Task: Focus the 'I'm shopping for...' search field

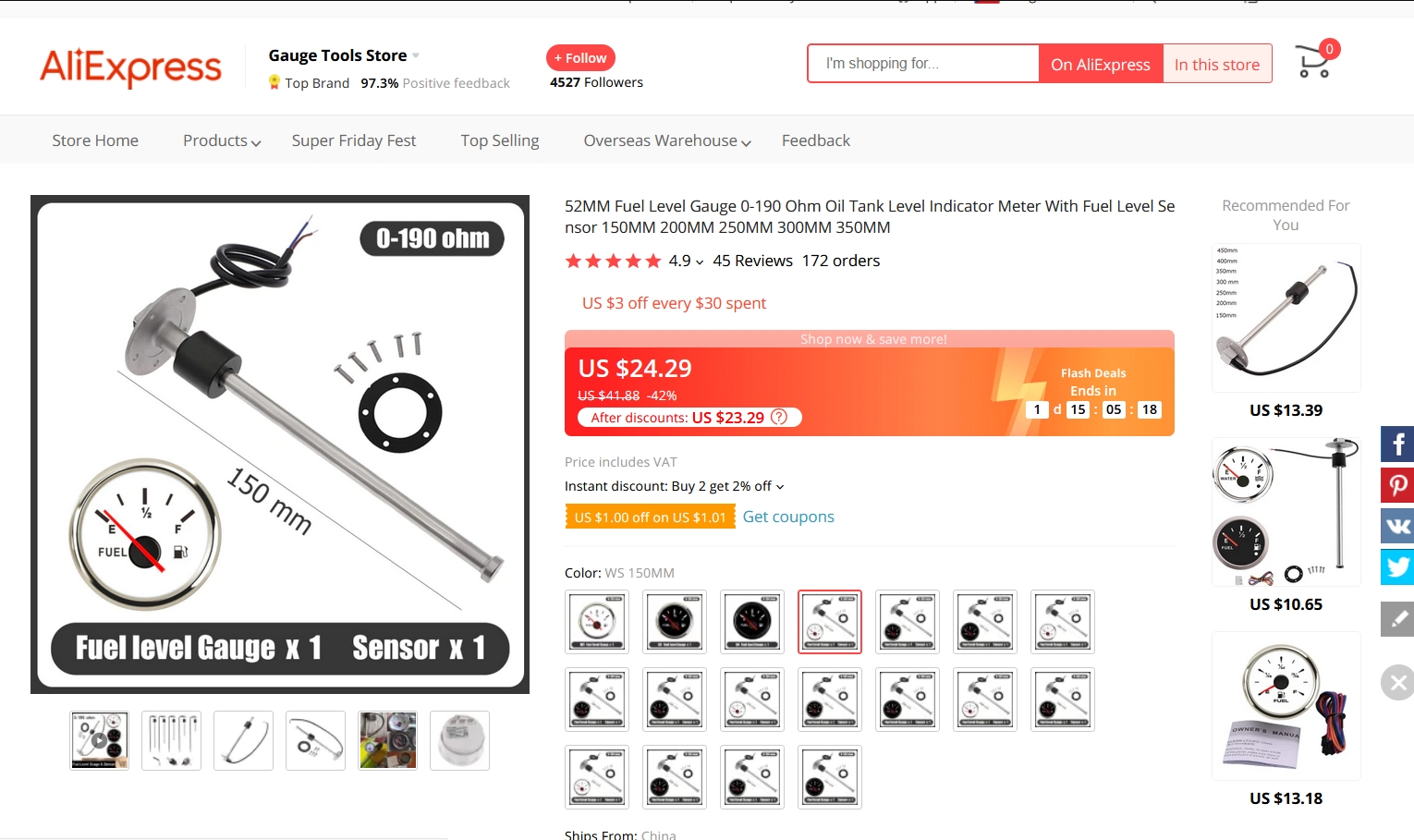Action: point(923,64)
